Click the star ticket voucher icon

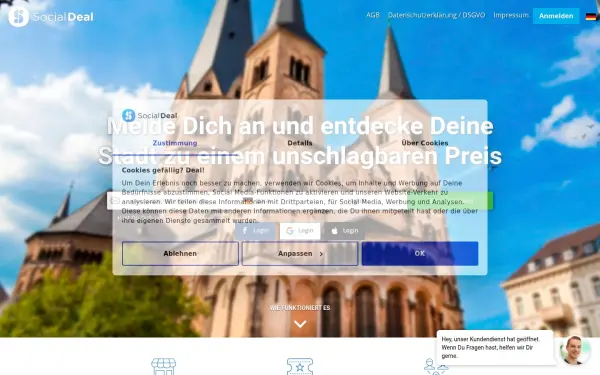(300, 366)
